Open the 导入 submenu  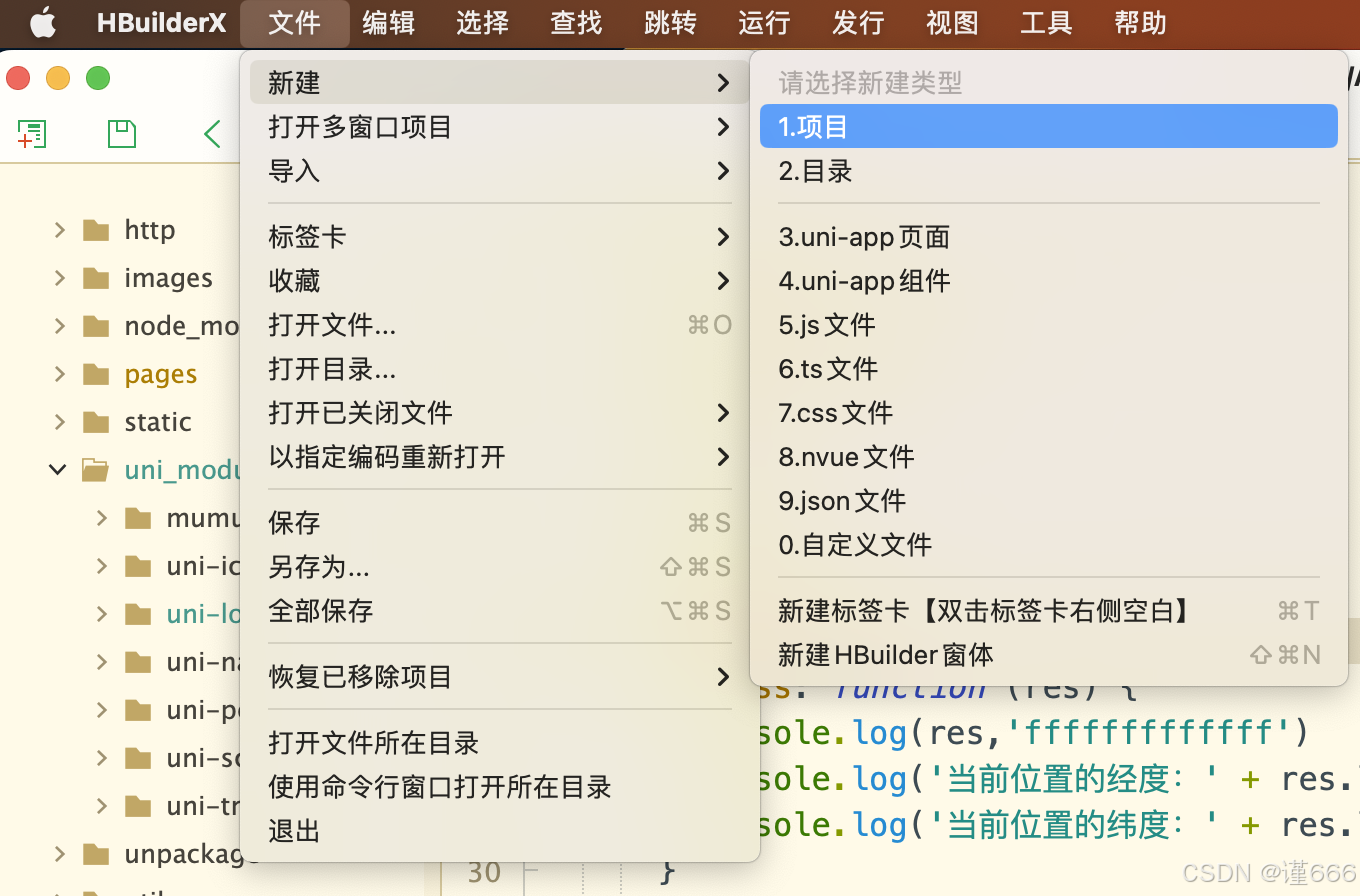[500, 171]
